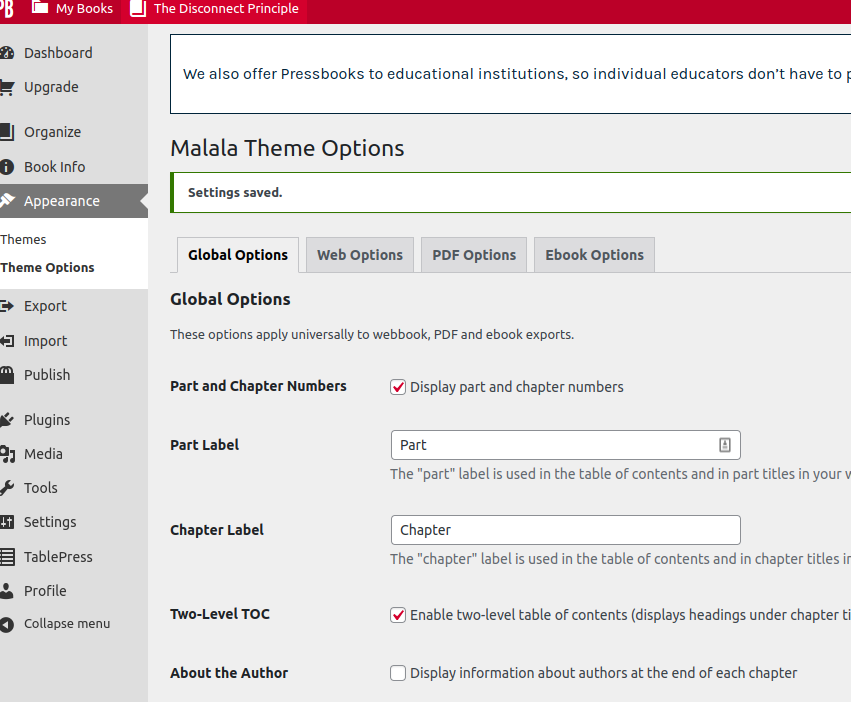851x702 pixels.
Task: Disable the two-level table of contents
Action: [x=398, y=615]
